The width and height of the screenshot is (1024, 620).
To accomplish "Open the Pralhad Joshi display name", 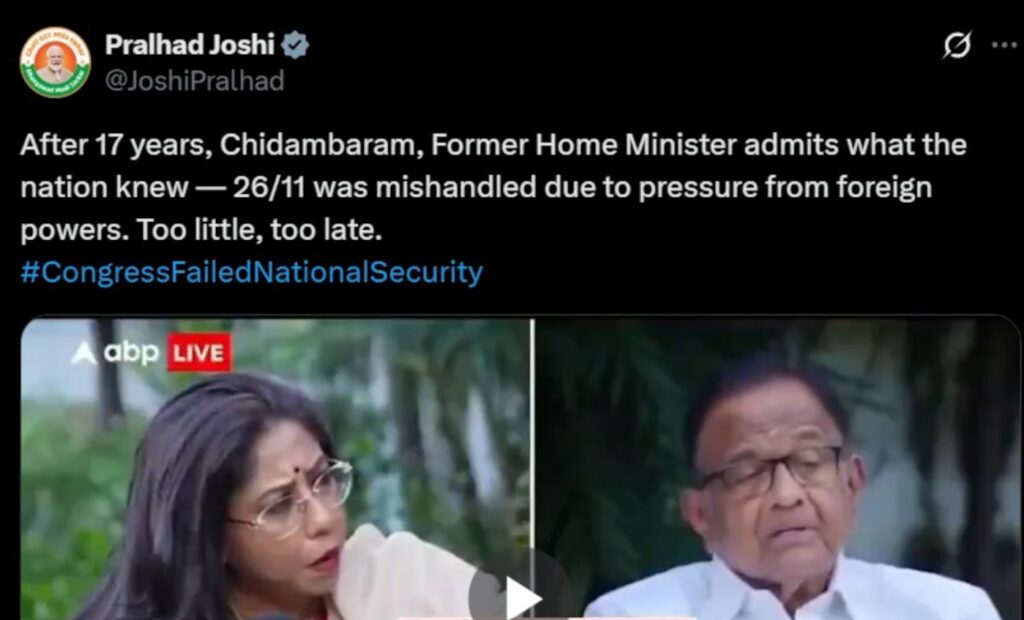I will pyautogui.click(x=189, y=45).
